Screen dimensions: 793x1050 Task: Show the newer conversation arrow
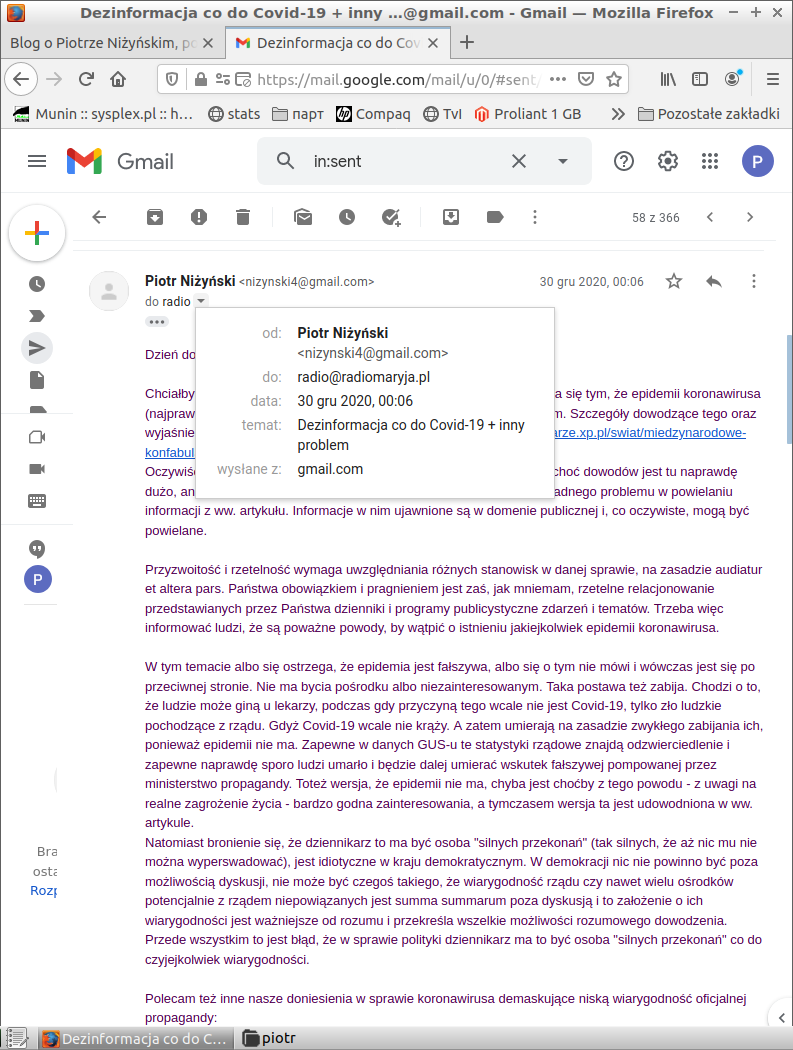[710, 217]
